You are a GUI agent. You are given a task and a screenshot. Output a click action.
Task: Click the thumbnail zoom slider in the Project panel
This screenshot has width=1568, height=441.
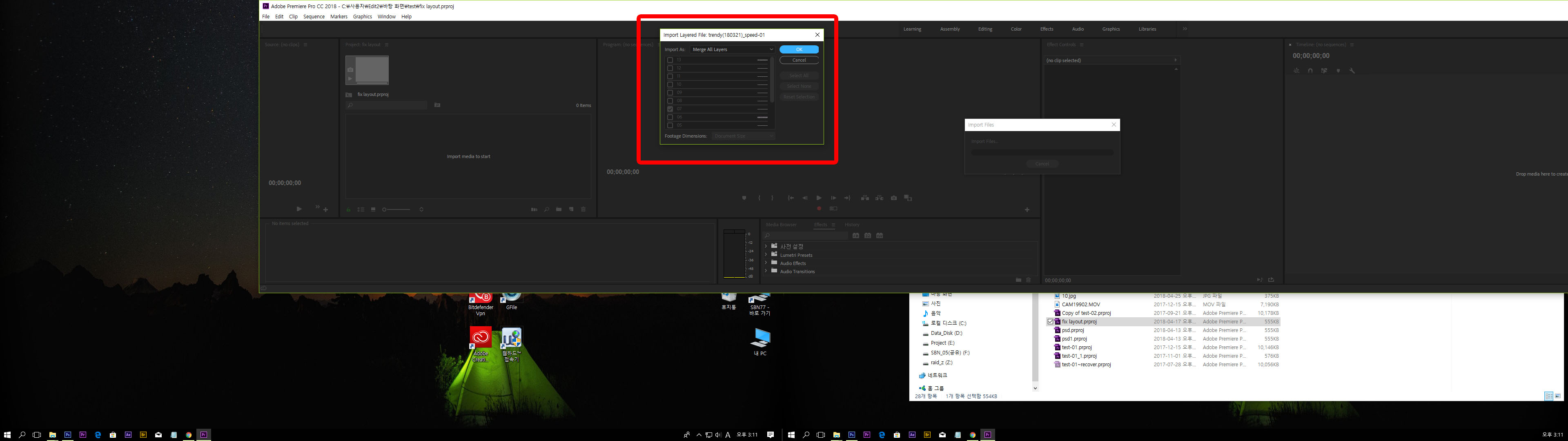[396, 209]
